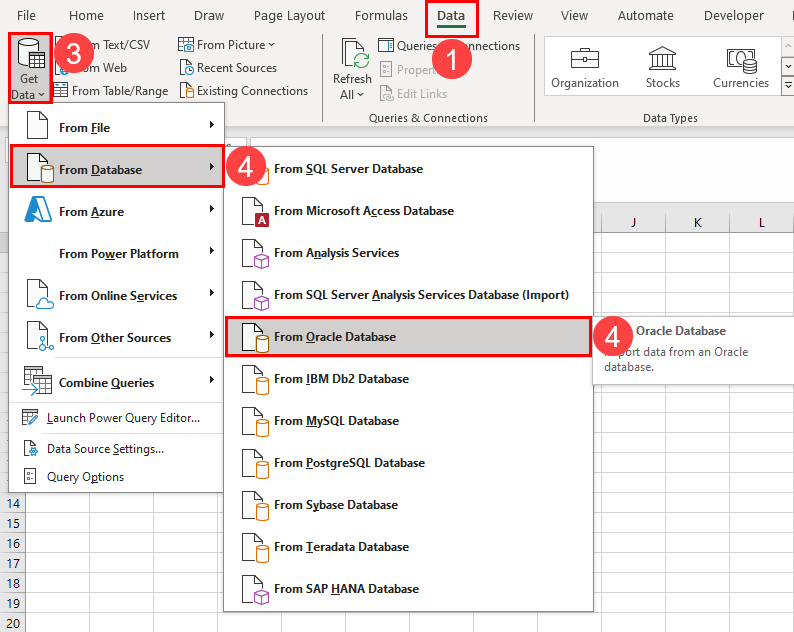Open the Page Layout tab
This screenshot has width=794, height=632.
point(289,16)
